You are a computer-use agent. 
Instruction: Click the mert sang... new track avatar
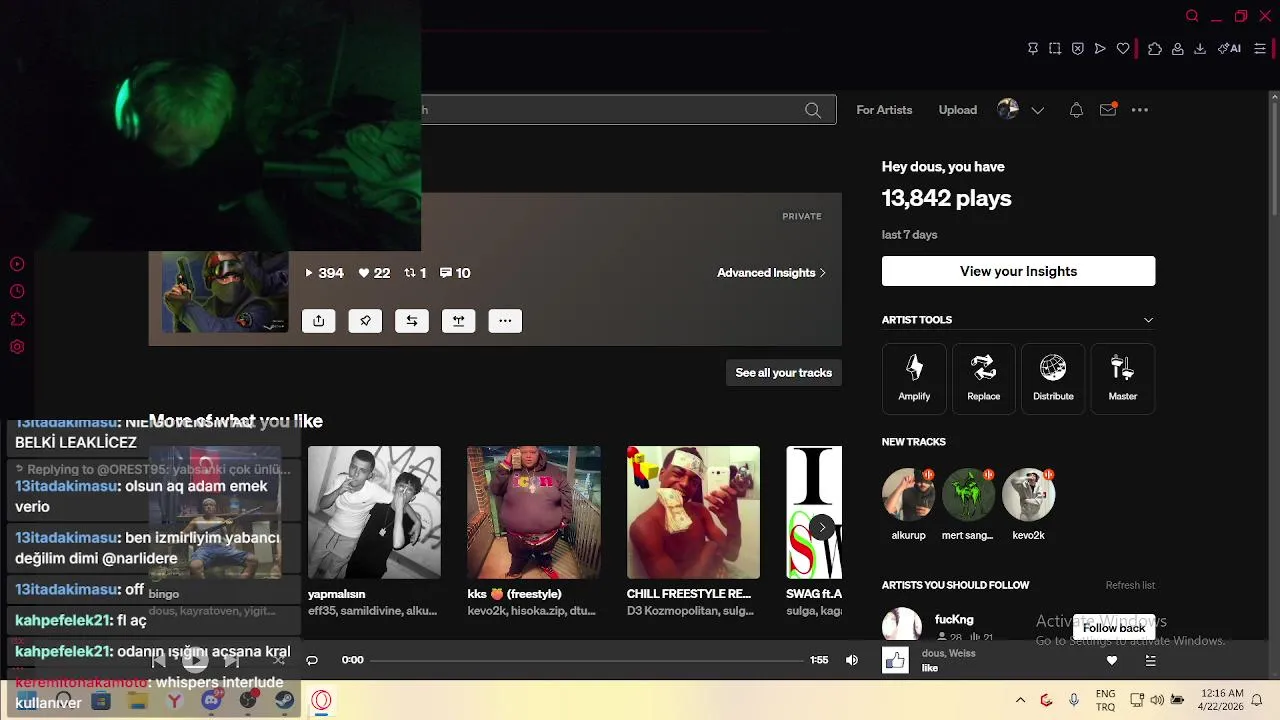968,494
